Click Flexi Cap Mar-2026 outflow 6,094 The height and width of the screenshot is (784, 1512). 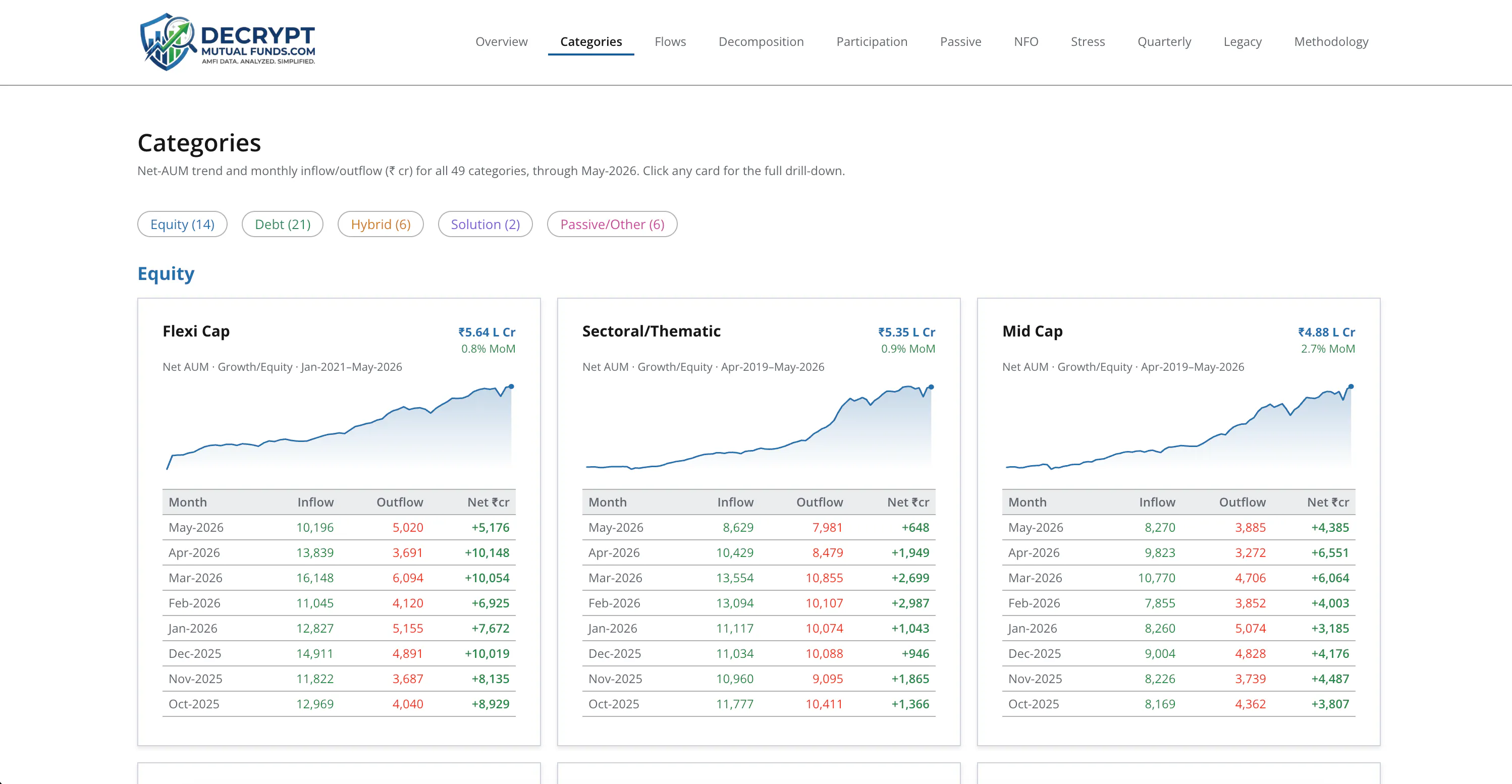click(x=408, y=578)
